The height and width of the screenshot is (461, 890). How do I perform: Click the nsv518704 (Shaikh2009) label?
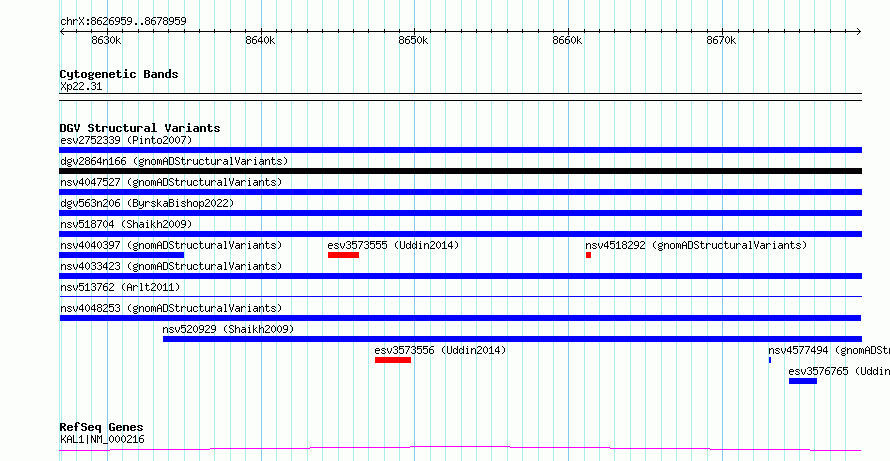(x=126, y=224)
